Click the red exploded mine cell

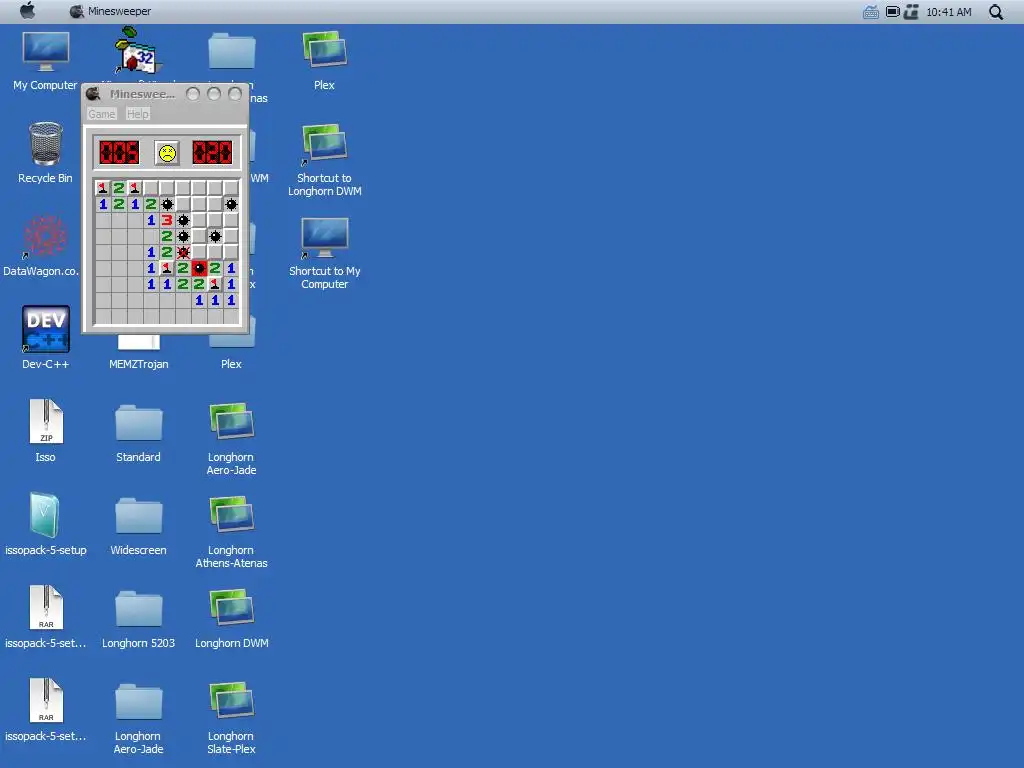[x=199, y=268]
